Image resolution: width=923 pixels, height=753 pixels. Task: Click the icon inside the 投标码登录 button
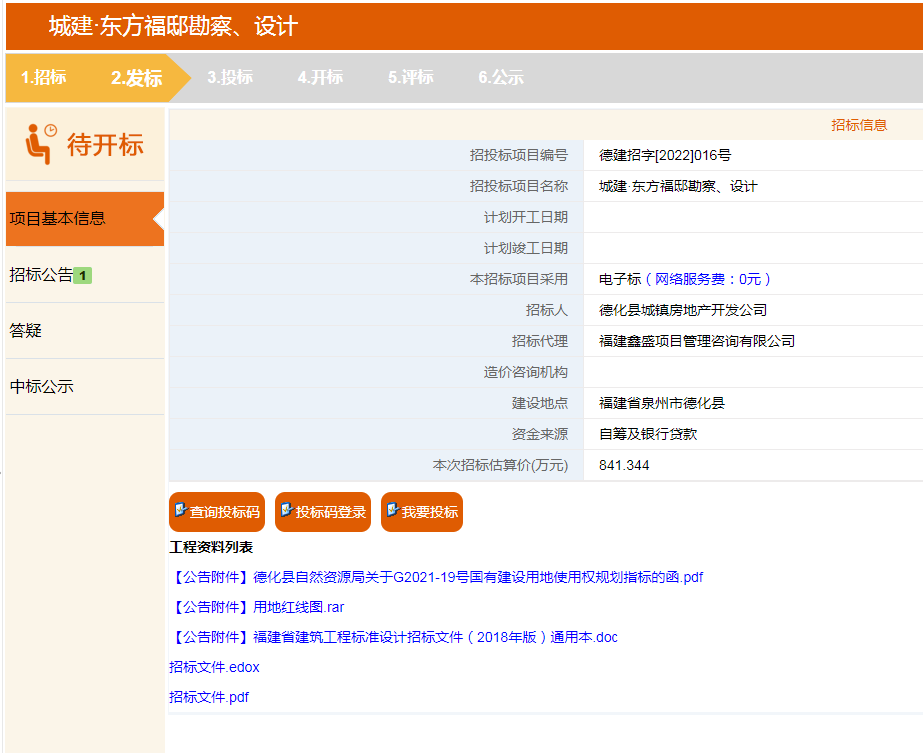(x=288, y=511)
